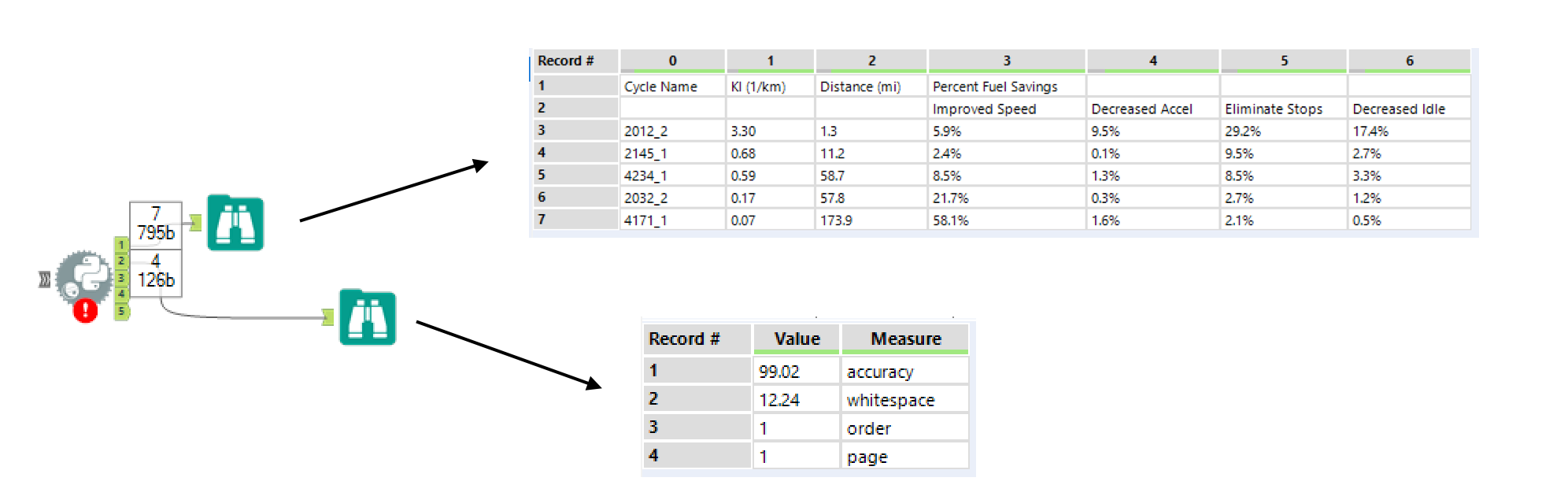
Task: Click the red error badge on Python tool
Action: [85, 311]
